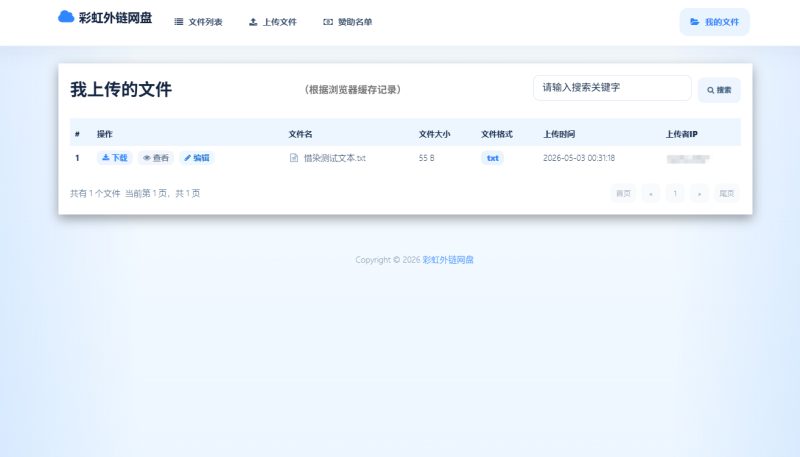This screenshot has height=457, width=800.
Task: View the file with 查看 button
Action: [156, 158]
